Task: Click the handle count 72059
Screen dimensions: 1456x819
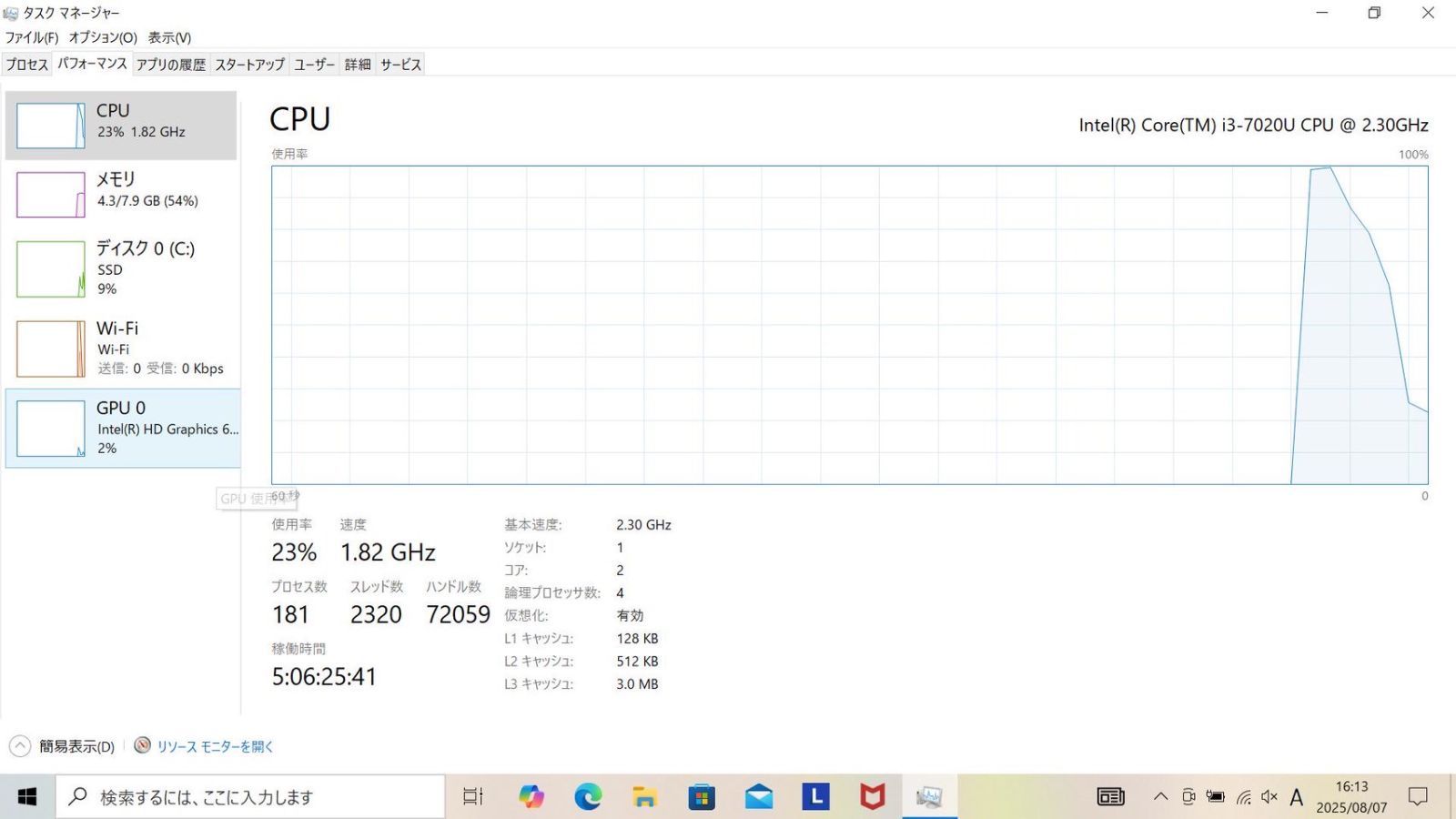Action: coord(458,615)
